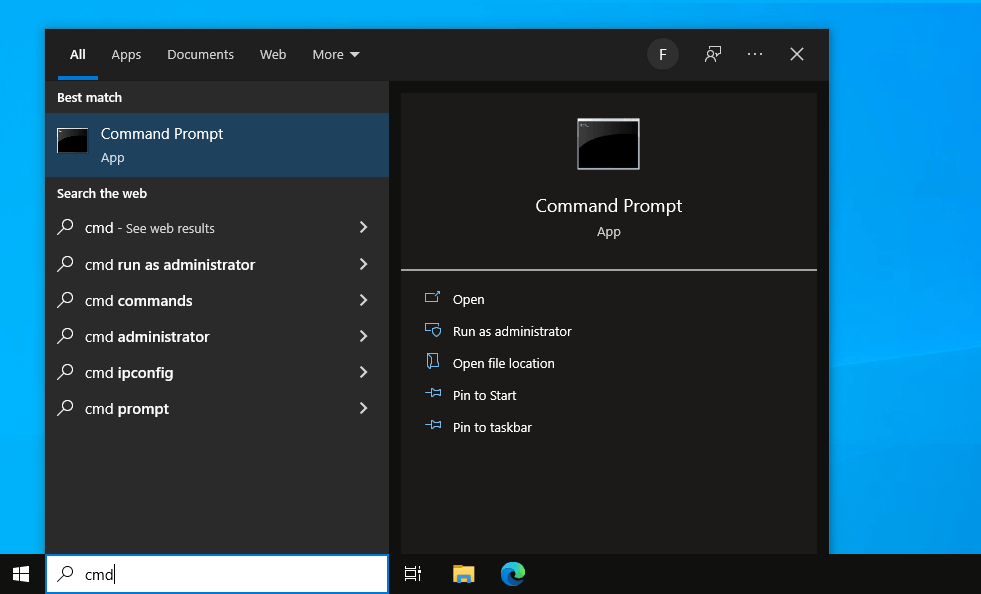Viewport: 981px width, 594px height.
Task: Click the large Command Prompt preview icon
Action: [608, 144]
